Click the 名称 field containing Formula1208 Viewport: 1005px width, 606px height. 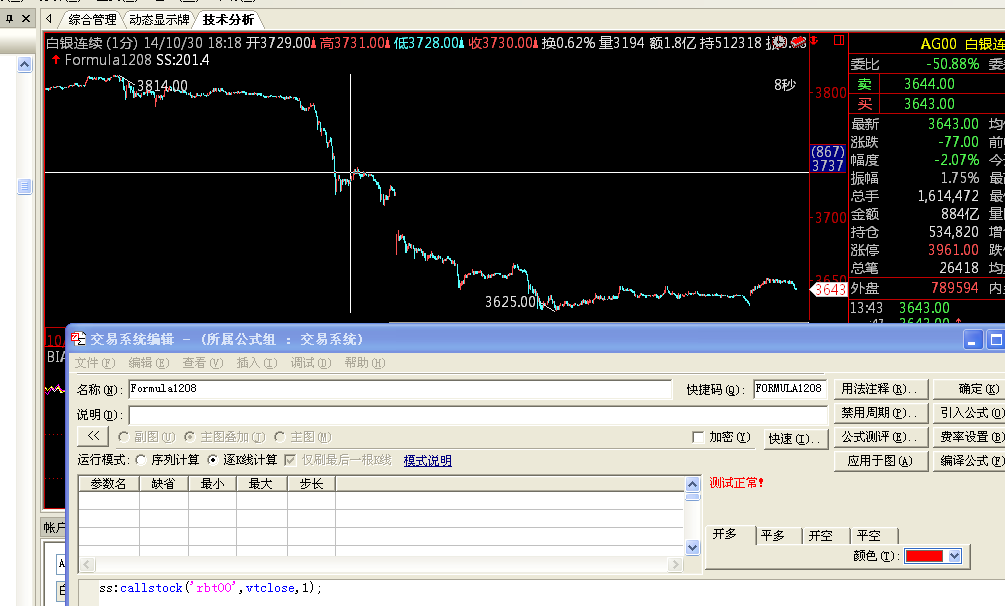400,389
